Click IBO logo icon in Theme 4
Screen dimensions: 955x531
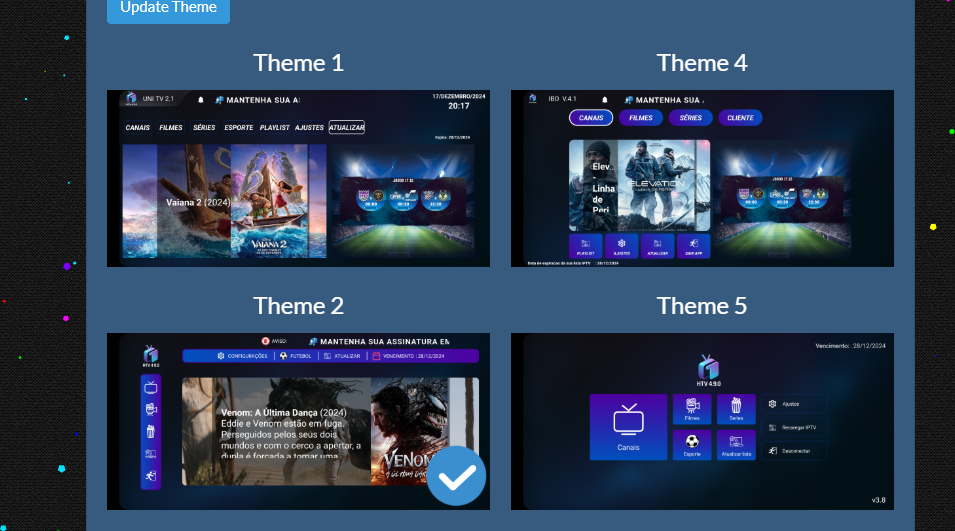(x=533, y=98)
